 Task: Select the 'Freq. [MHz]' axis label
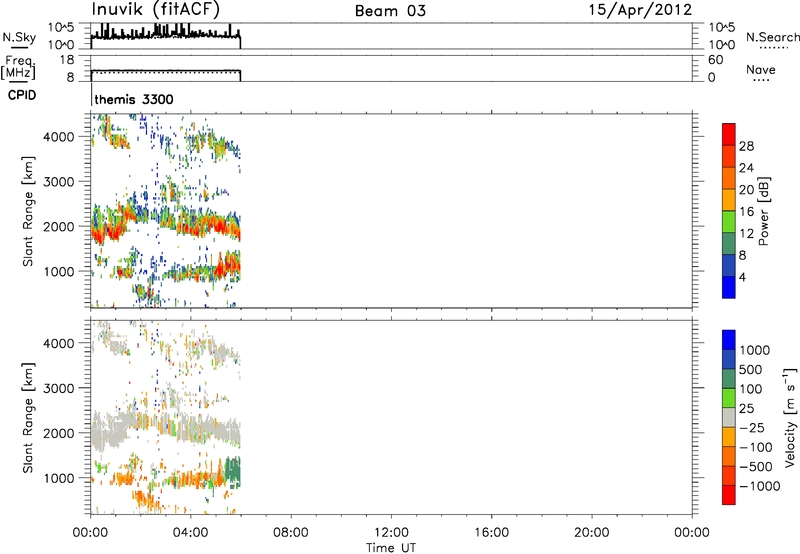pos(19,68)
